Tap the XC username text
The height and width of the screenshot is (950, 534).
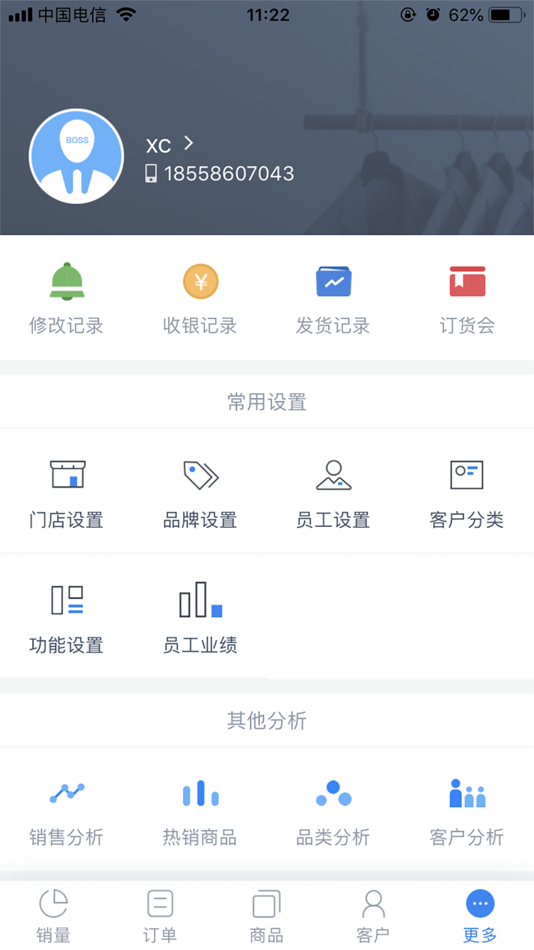tap(158, 145)
